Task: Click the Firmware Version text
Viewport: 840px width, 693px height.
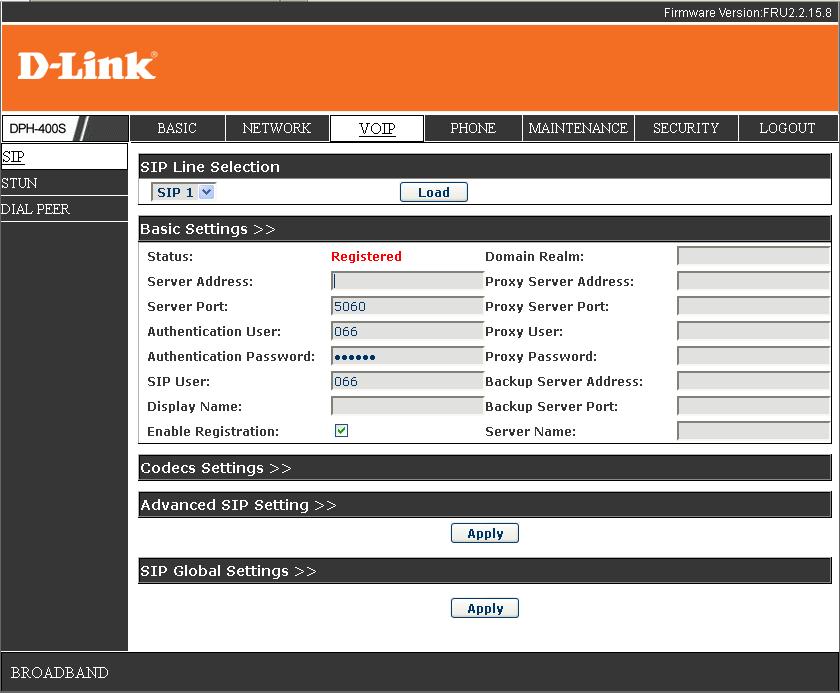Action: (747, 13)
